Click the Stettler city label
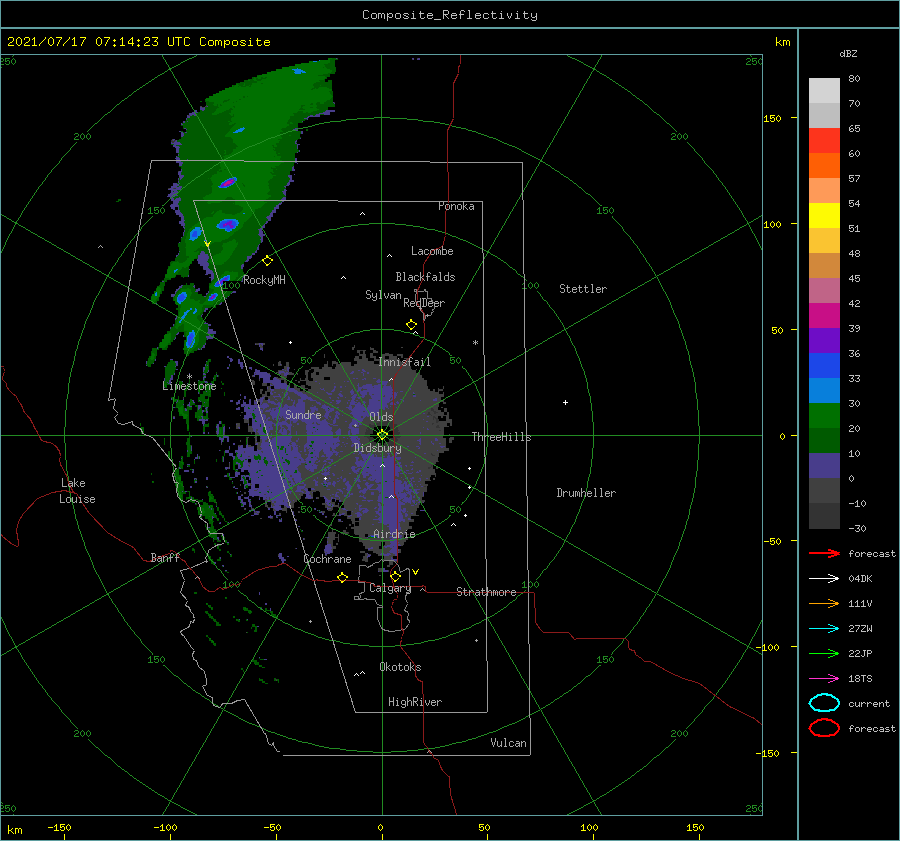This screenshot has width=900, height=841. point(583,289)
